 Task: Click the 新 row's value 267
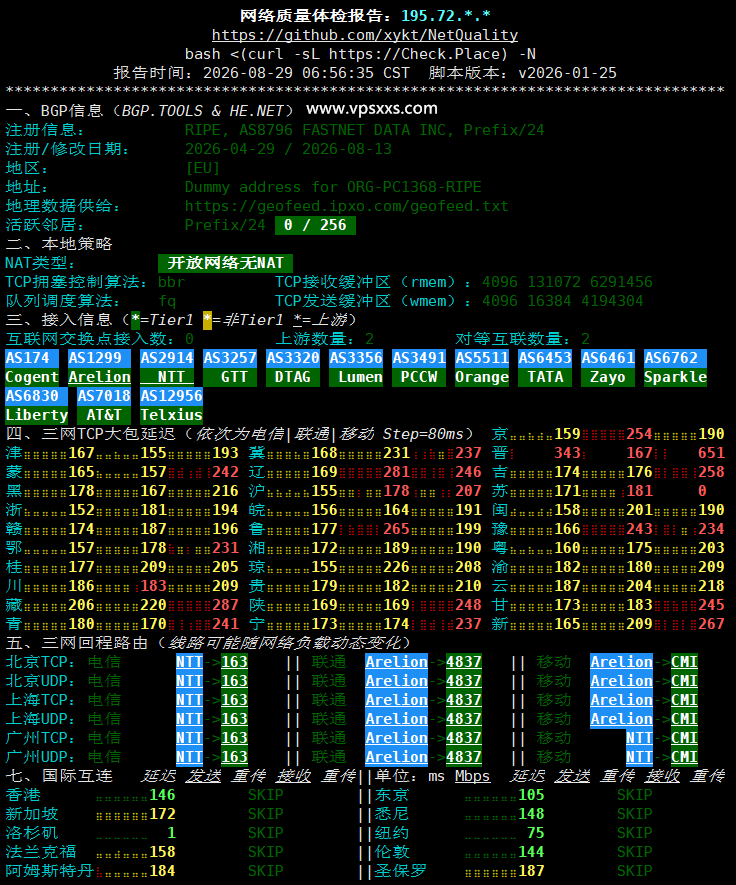711,624
